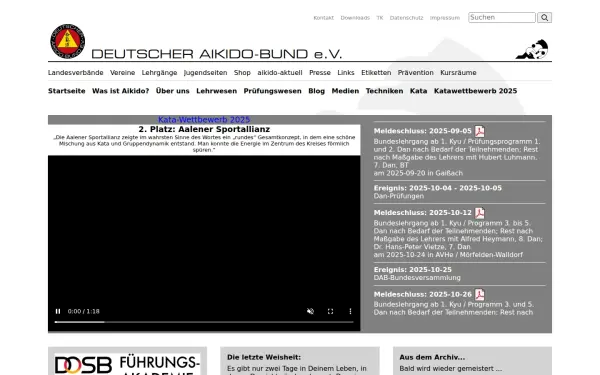
Task: Open PDF for Meldeschluss 2025-10-26
Action: (x=480, y=295)
